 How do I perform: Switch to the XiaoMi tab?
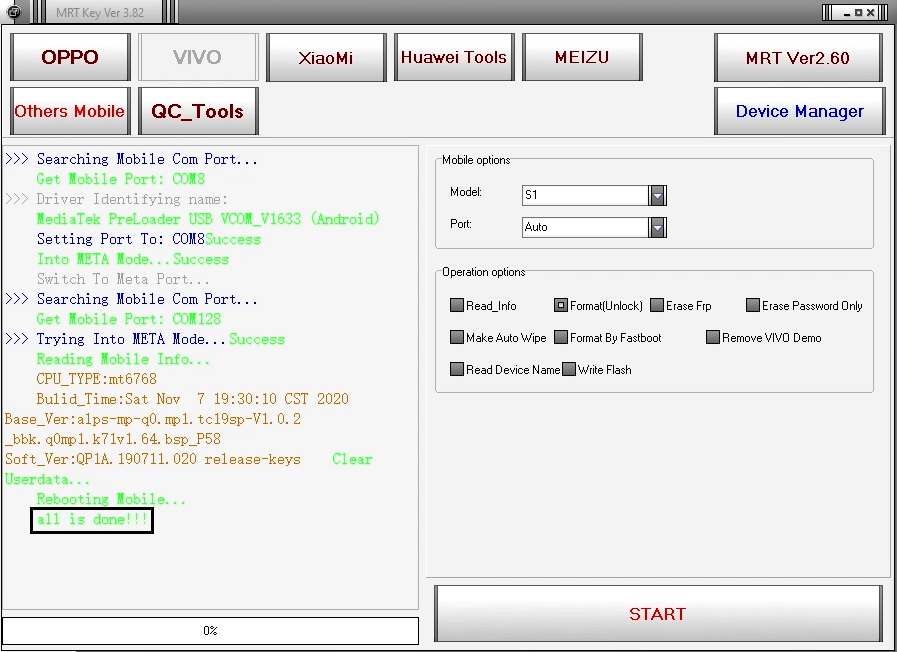pos(326,57)
